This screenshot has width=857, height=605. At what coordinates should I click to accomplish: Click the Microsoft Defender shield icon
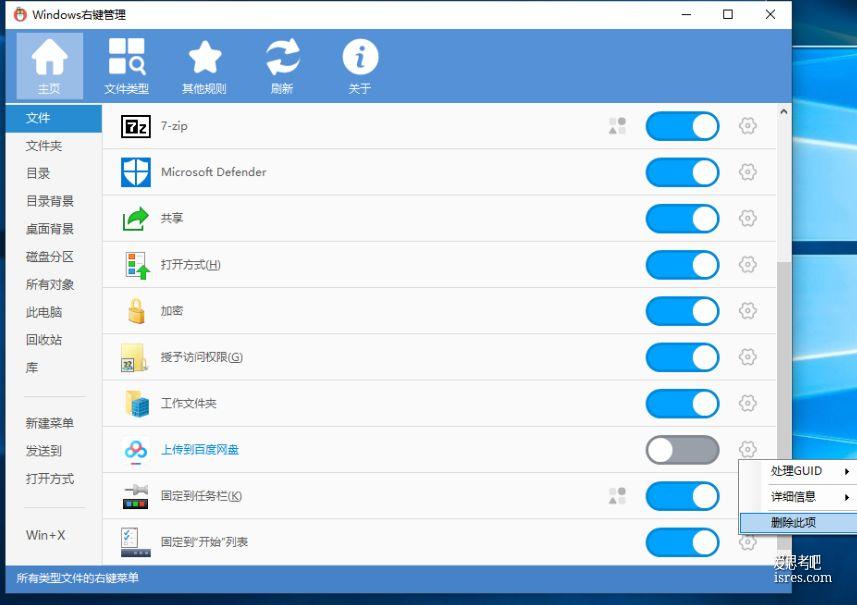(136, 172)
